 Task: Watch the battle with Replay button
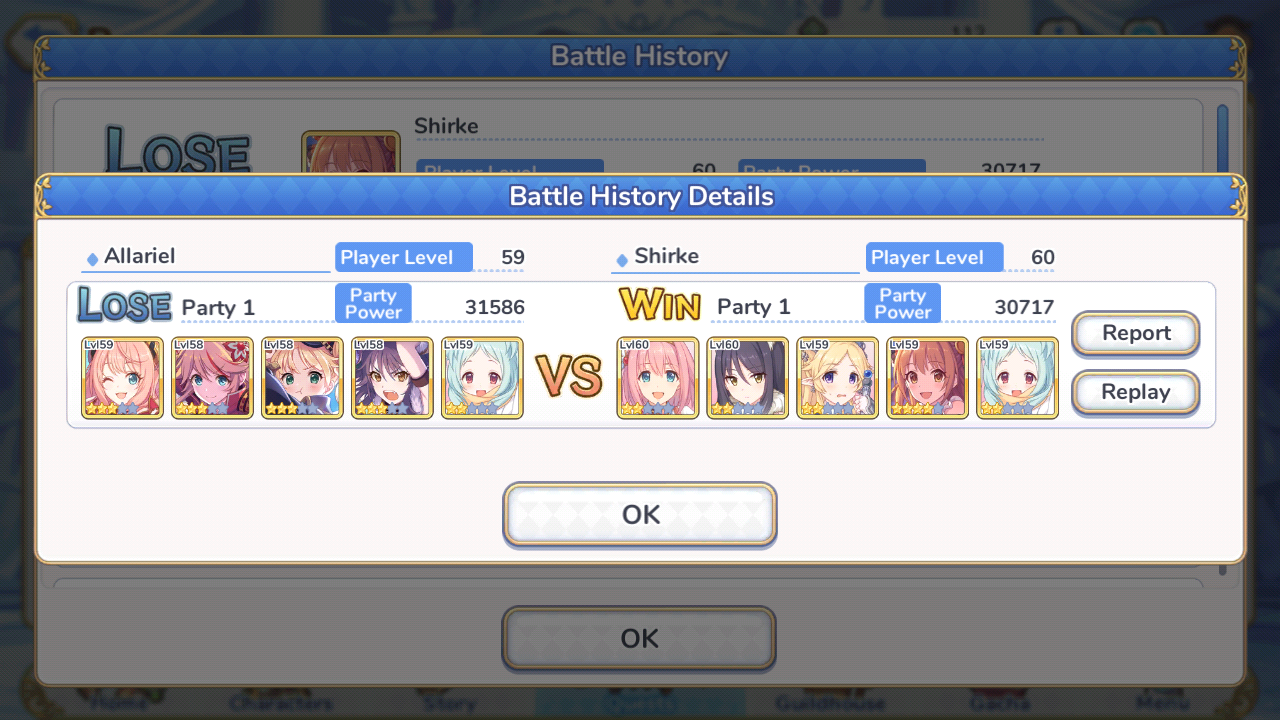click(x=1136, y=392)
